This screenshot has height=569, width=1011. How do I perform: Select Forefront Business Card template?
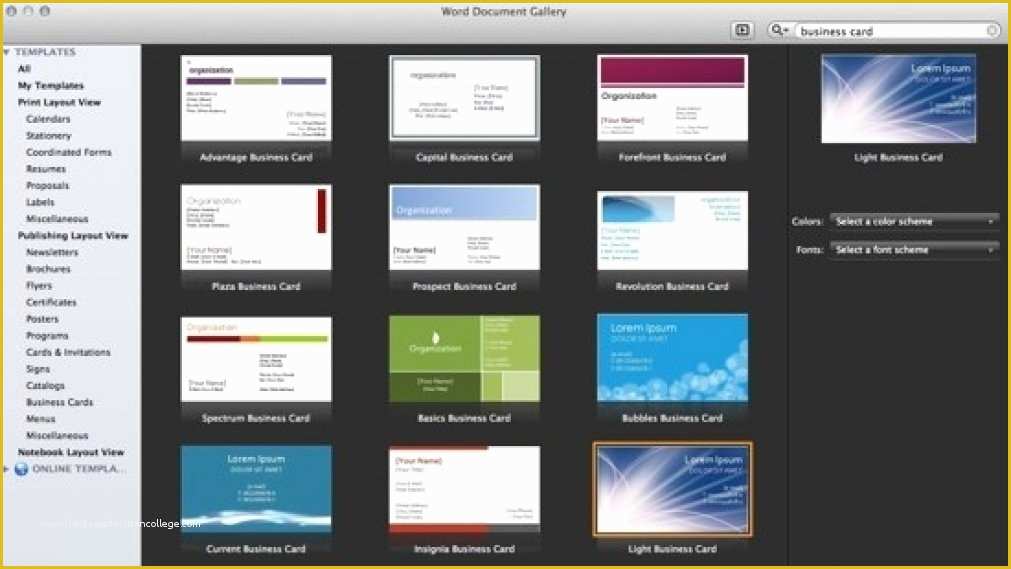pyautogui.click(x=672, y=98)
